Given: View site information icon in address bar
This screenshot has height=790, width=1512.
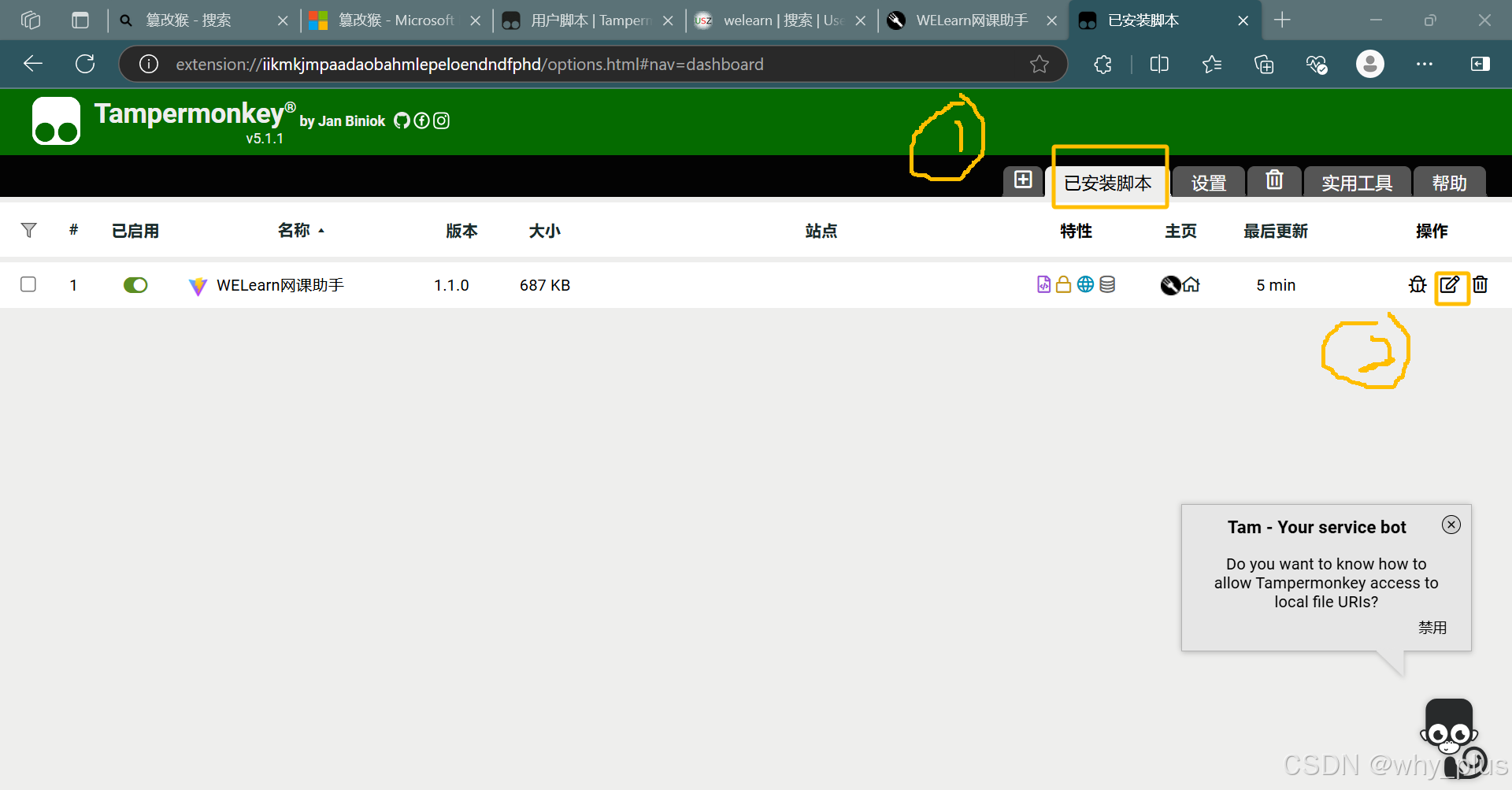Looking at the screenshot, I should 149,65.
